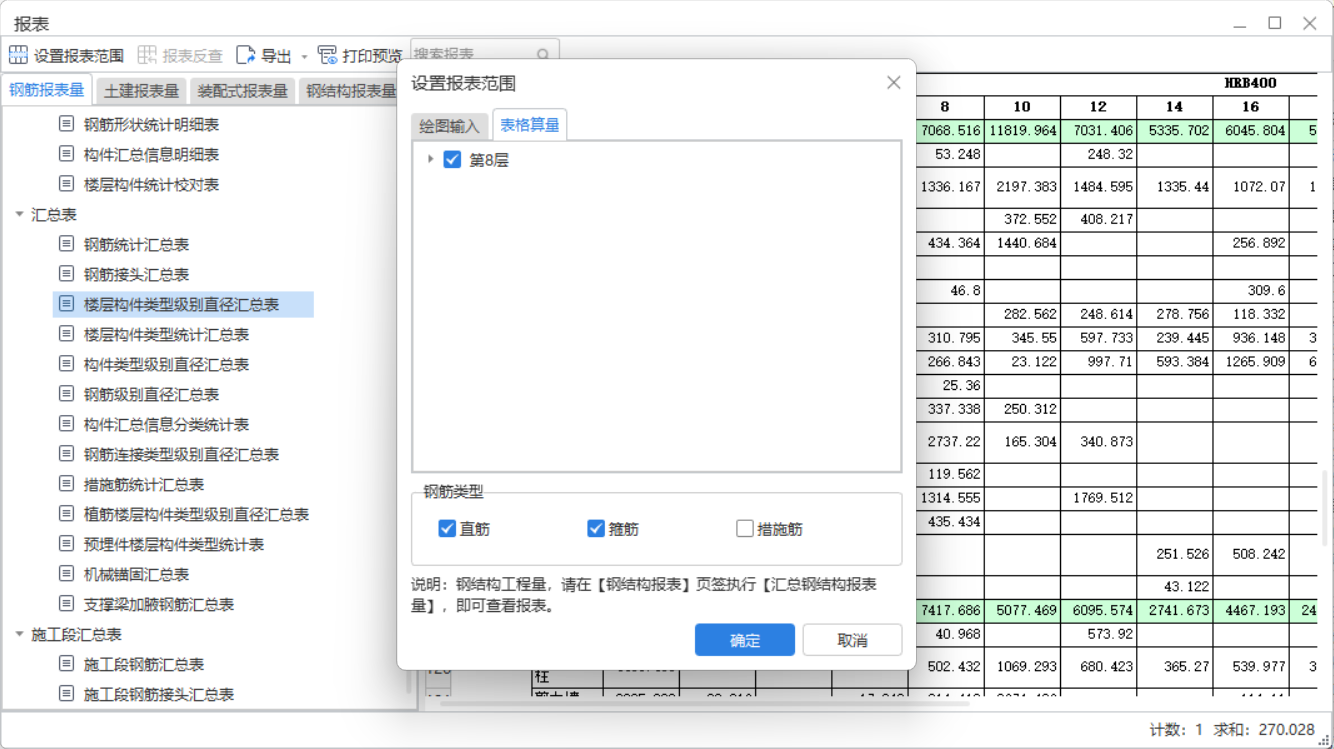Click the report icon beside 钢筋统计汇总表
This screenshot has height=749, width=1334.
click(65, 243)
